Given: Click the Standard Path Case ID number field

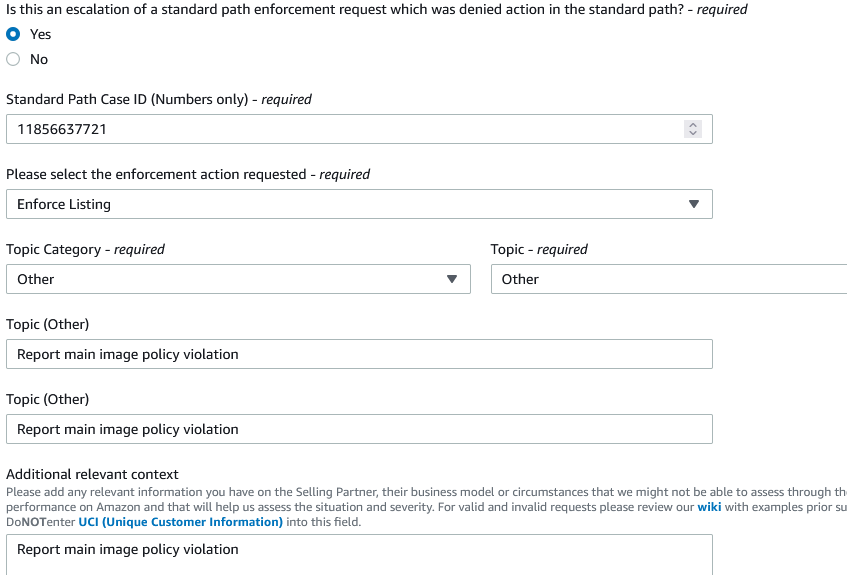Looking at the screenshot, I should [x=340, y=129].
